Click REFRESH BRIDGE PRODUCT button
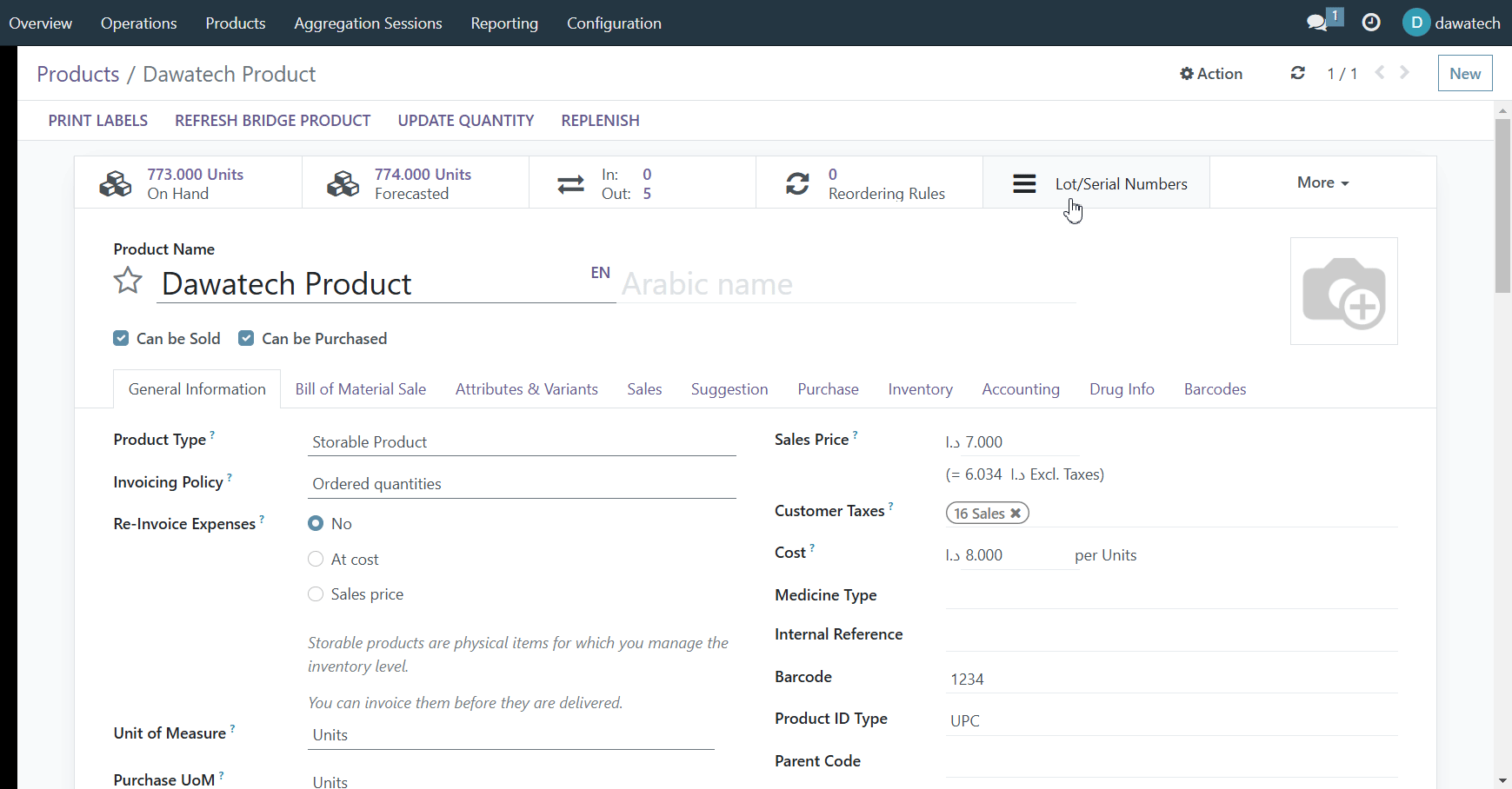This screenshot has height=789, width=1512. click(x=273, y=121)
